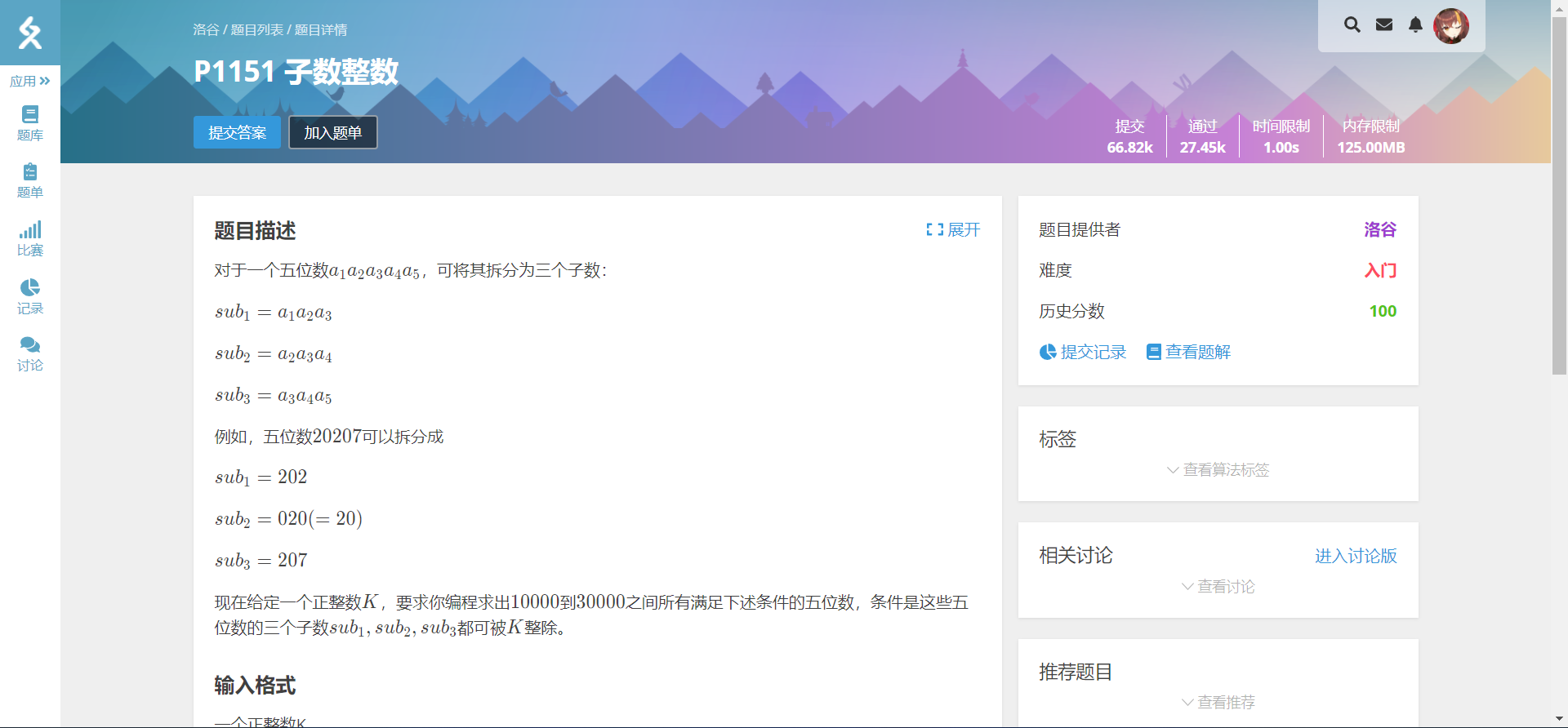Click the 推荐题目 heading

tap(1076, 673)
